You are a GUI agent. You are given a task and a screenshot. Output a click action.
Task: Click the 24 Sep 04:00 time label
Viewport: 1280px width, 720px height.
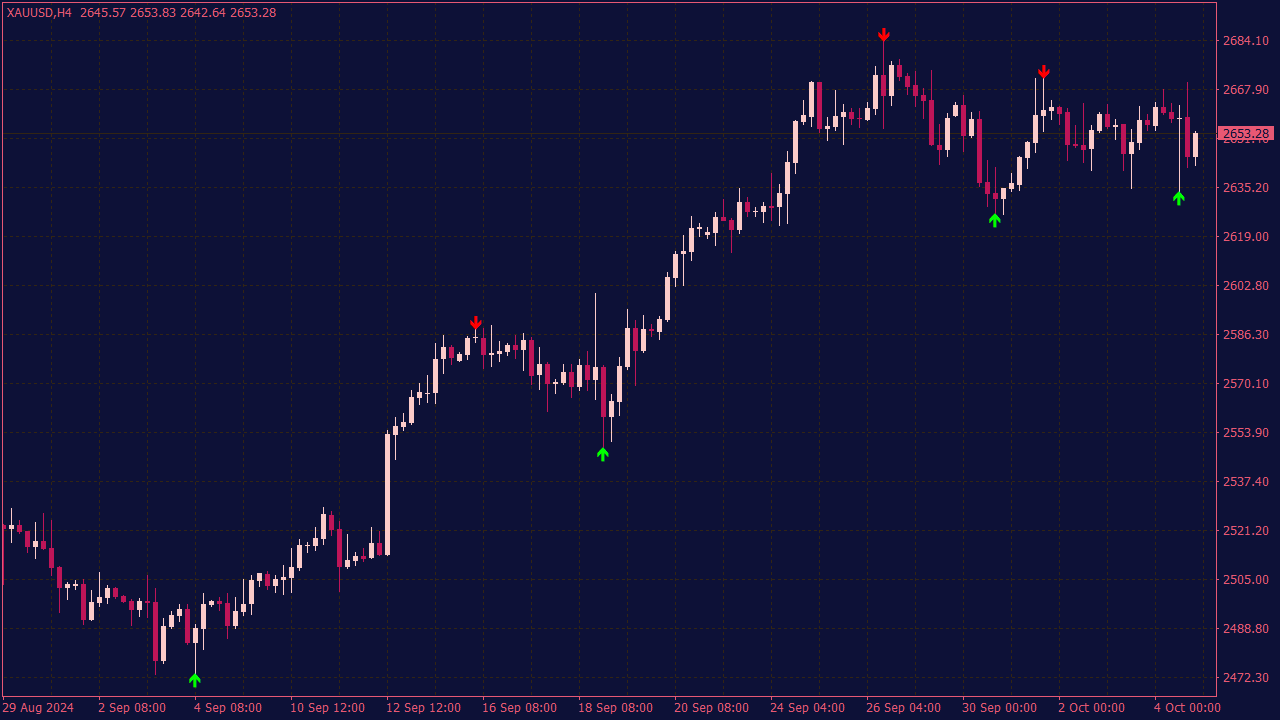[x=808, y=708]
